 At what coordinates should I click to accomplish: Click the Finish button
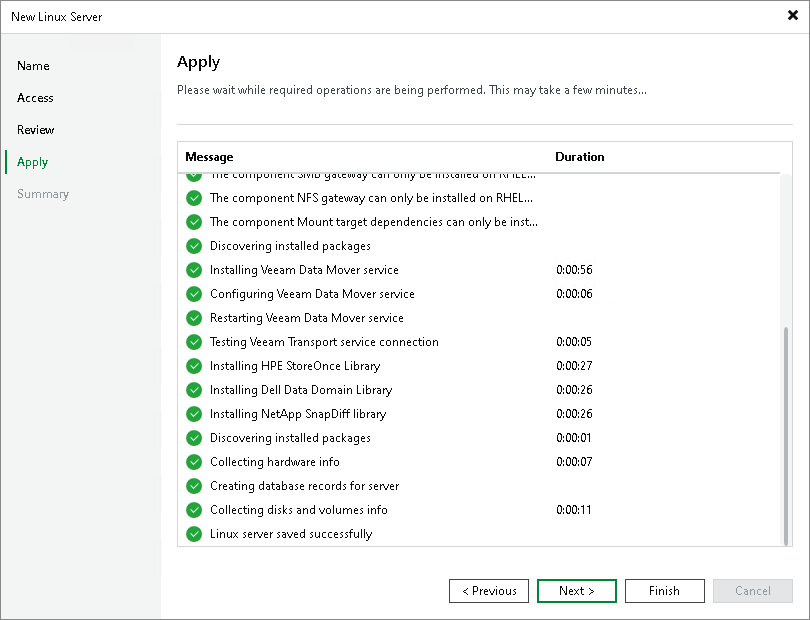(x=664, y=591)
